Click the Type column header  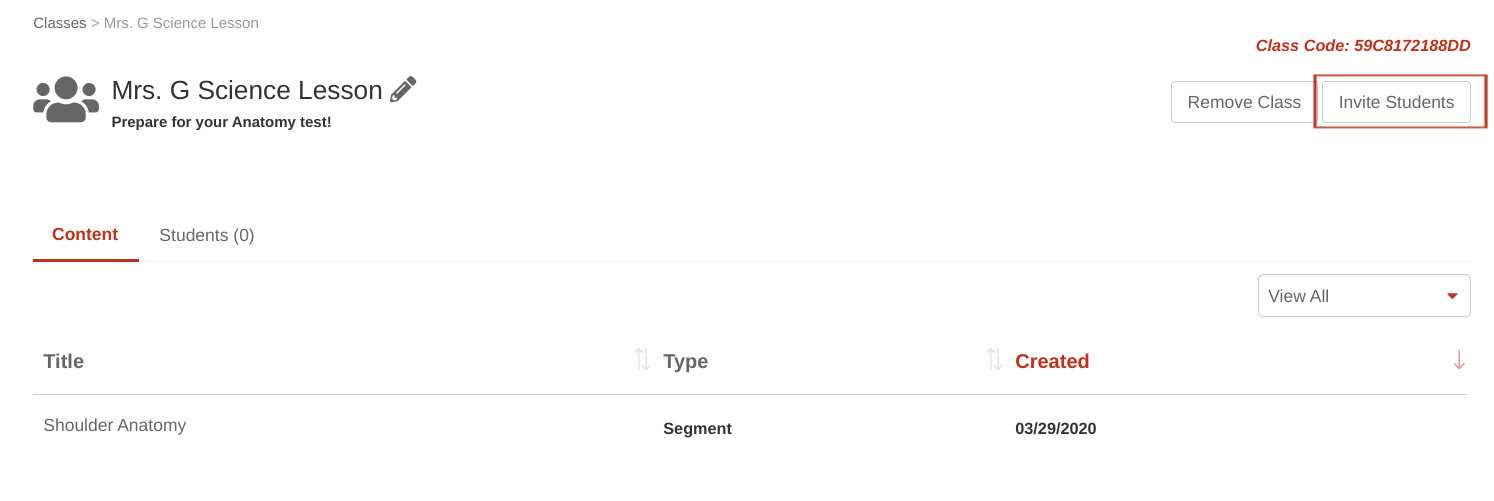tap(685, 361)
